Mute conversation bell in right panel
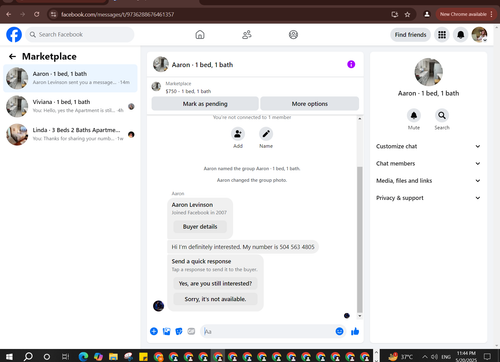 click(414, 115)
